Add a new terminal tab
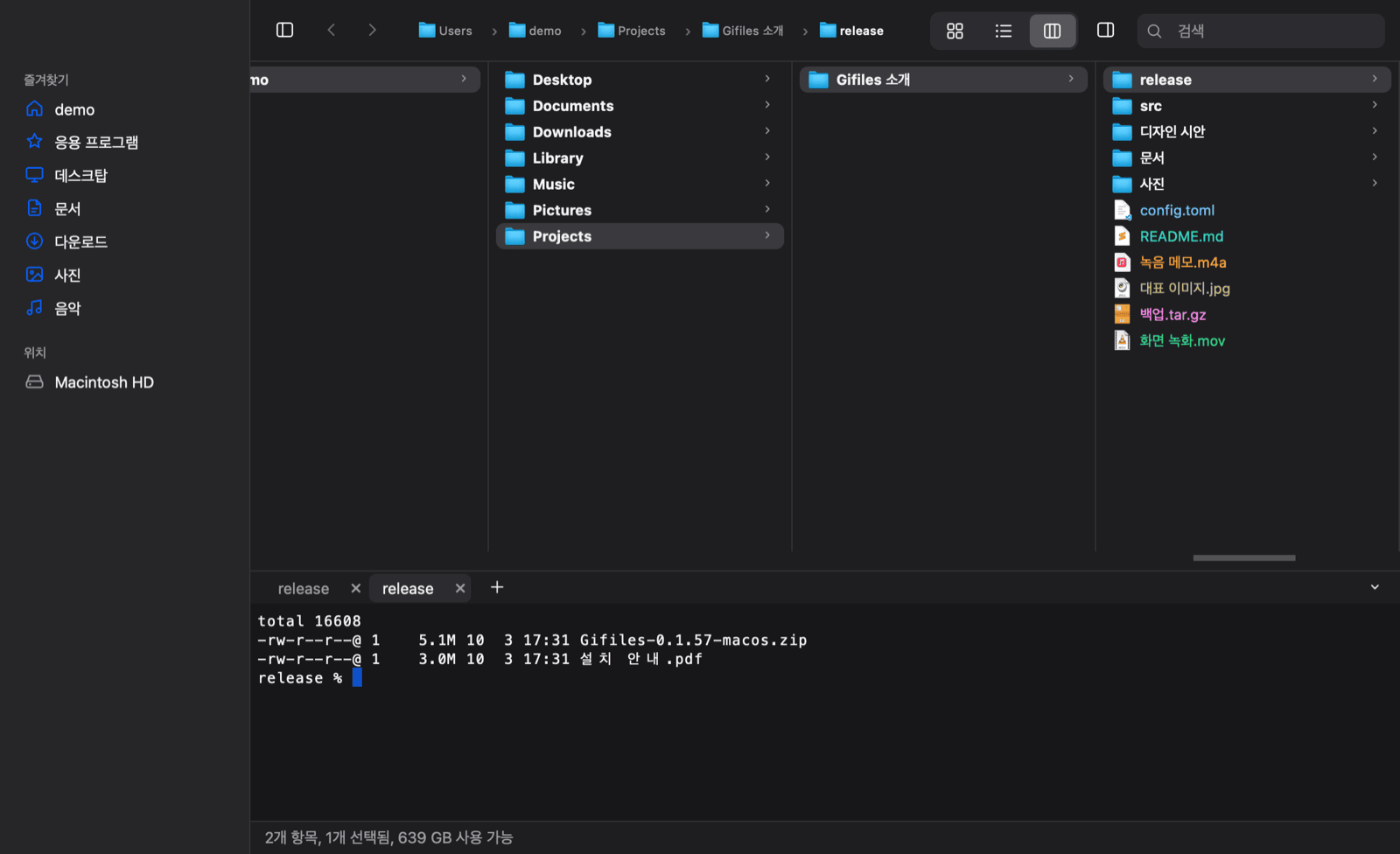 (497, 588)
